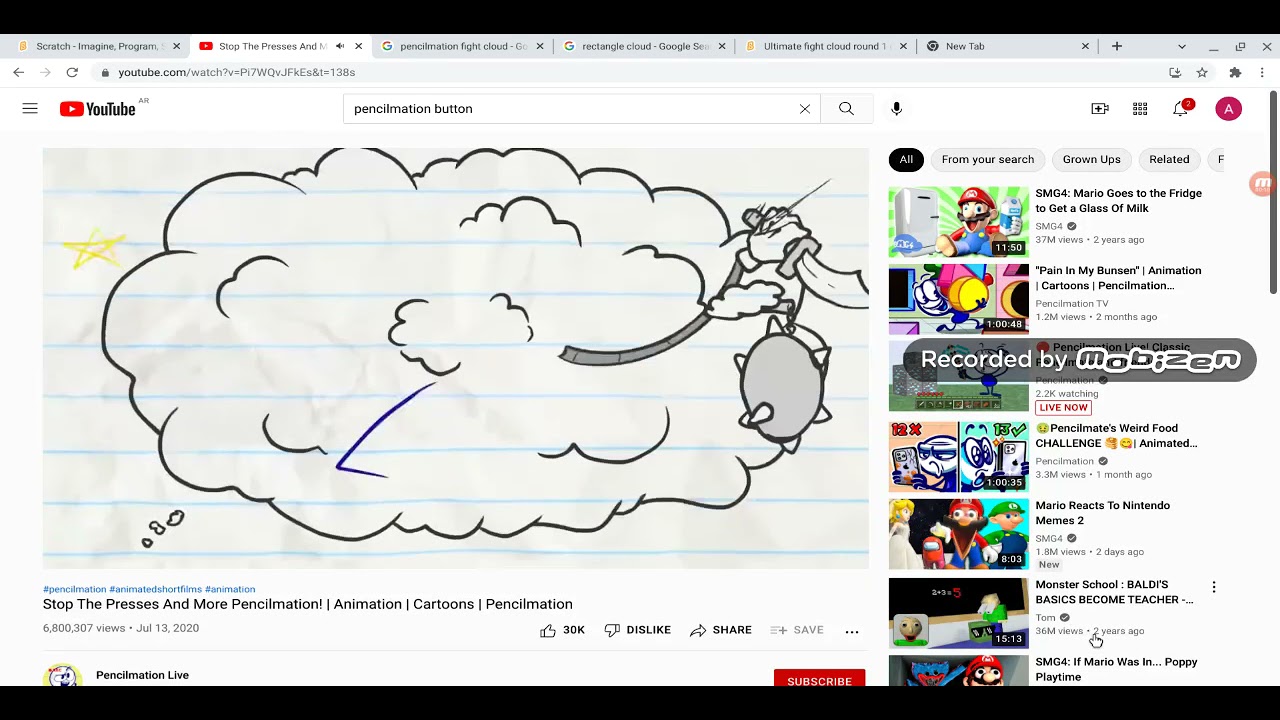
Task: Open Chrome three-dot menu
Action: point(1262,72)
